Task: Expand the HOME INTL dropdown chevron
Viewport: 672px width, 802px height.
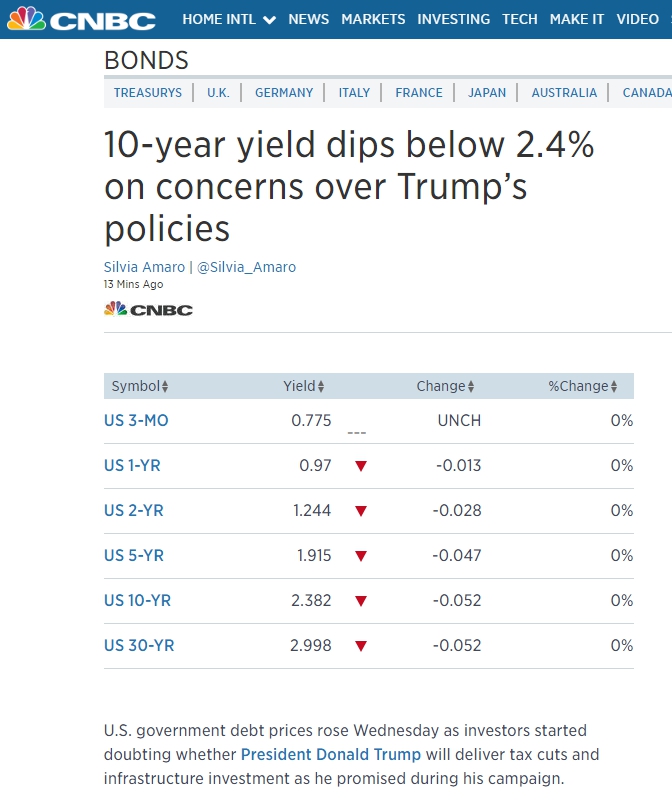Action: [x=269, y=20]
